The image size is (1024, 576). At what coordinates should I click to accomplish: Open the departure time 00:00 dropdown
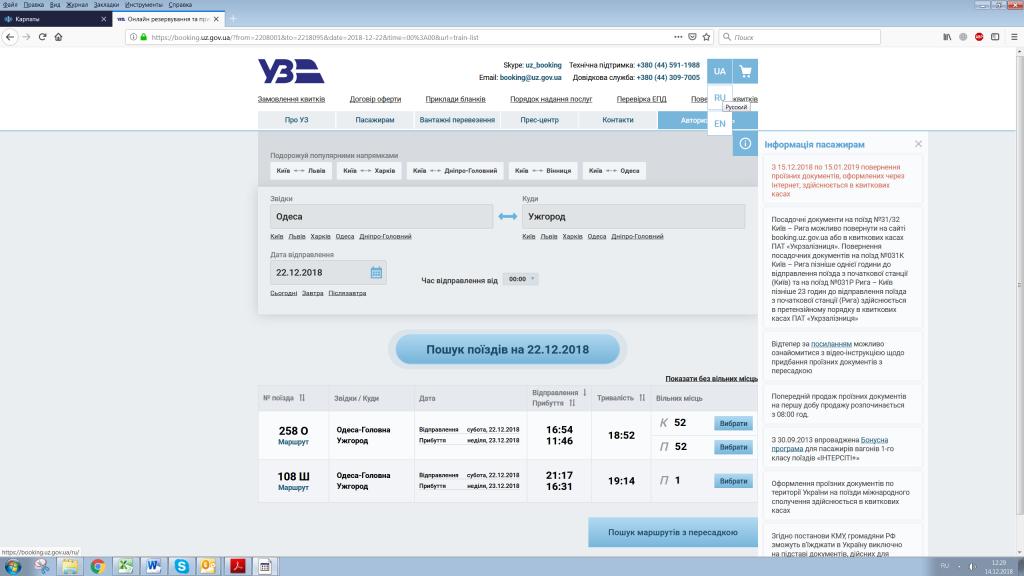click(520, 279)
